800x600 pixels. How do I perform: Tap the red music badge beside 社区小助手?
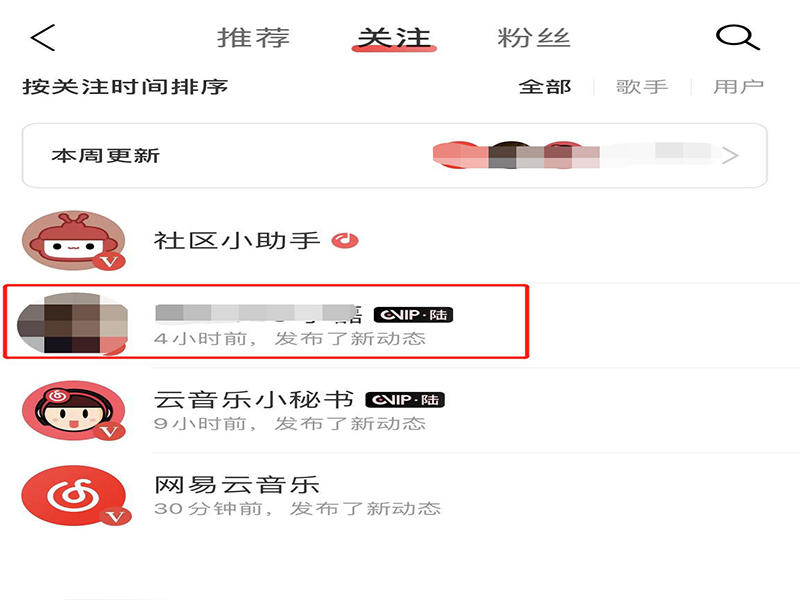[x=345, y=240]
